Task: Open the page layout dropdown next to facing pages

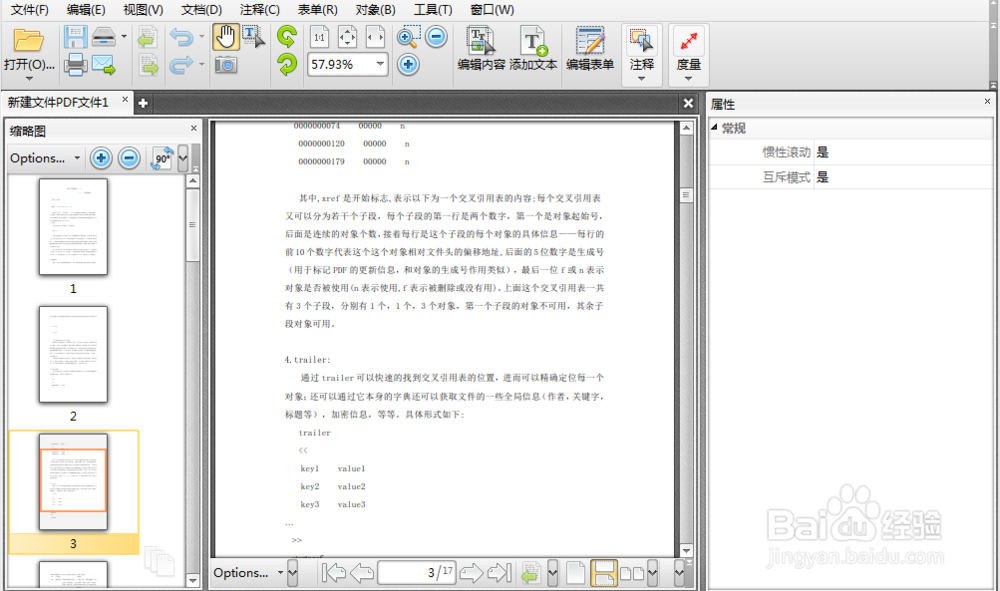Action: 652,573
